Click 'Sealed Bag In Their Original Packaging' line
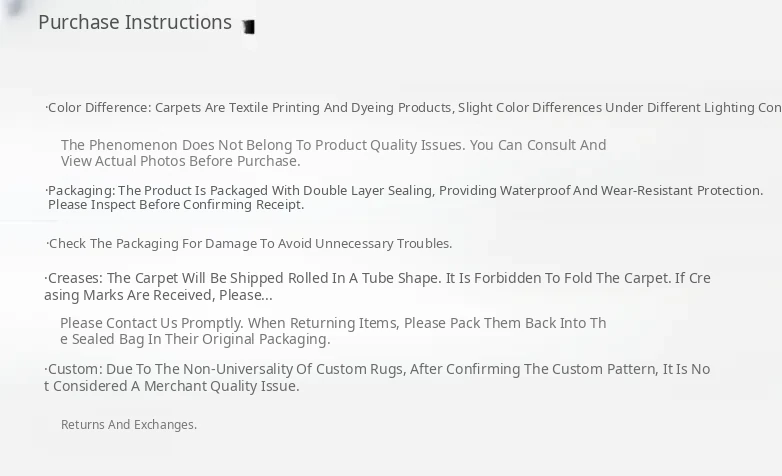 coord(195,339)
